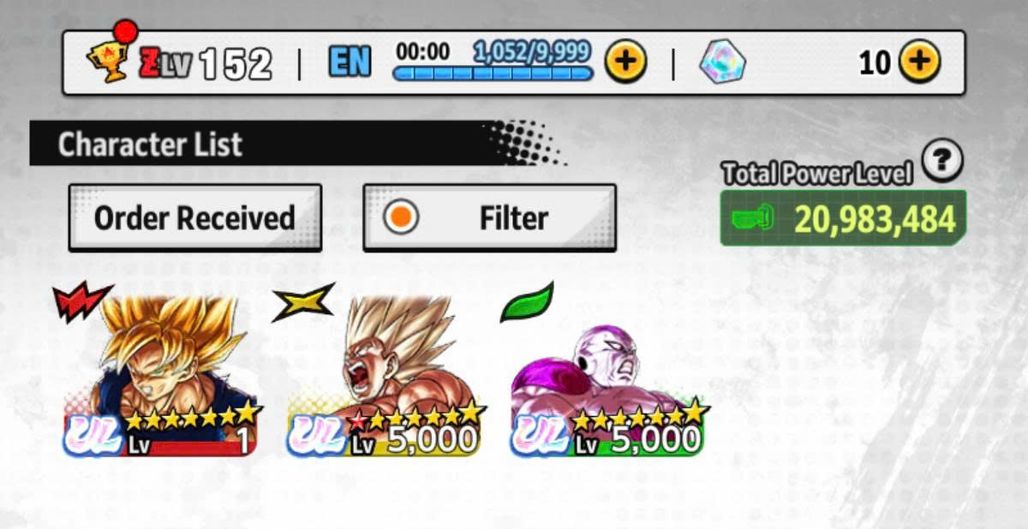The width and height of the screenshot is (1028, 529).
Task: Open the Order Received sort selector
Action: tap(195, 218)
